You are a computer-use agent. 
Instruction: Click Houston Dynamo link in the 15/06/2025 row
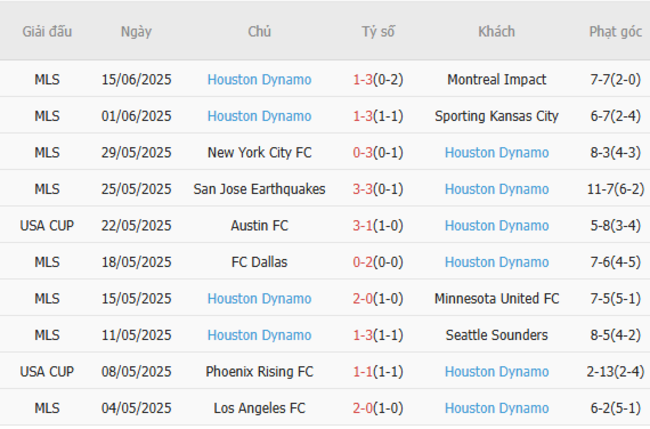tap(259, 80)
